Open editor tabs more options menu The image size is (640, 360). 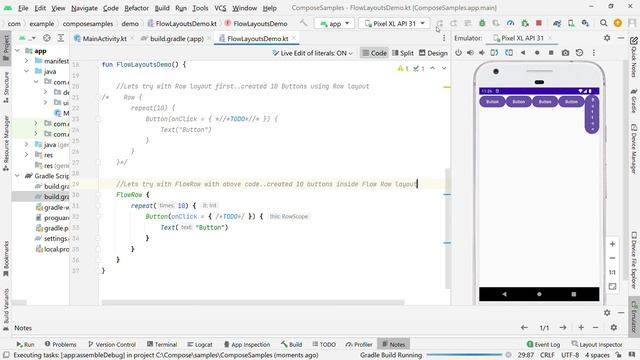tap(444, 38)
